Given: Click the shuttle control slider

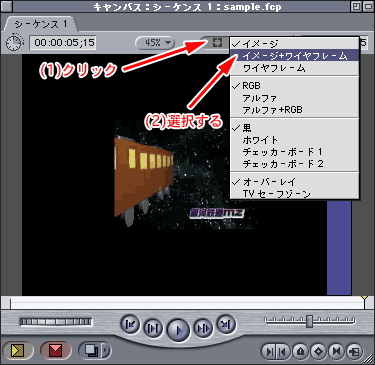Looking at the screenshot, I should click(310, 321).
